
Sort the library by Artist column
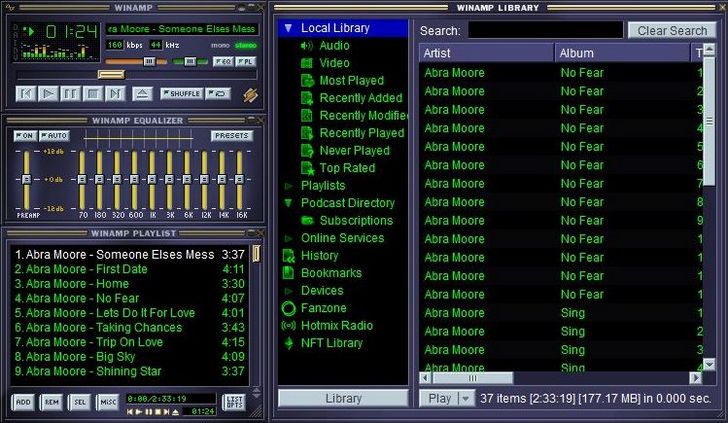tap(486, 53)
